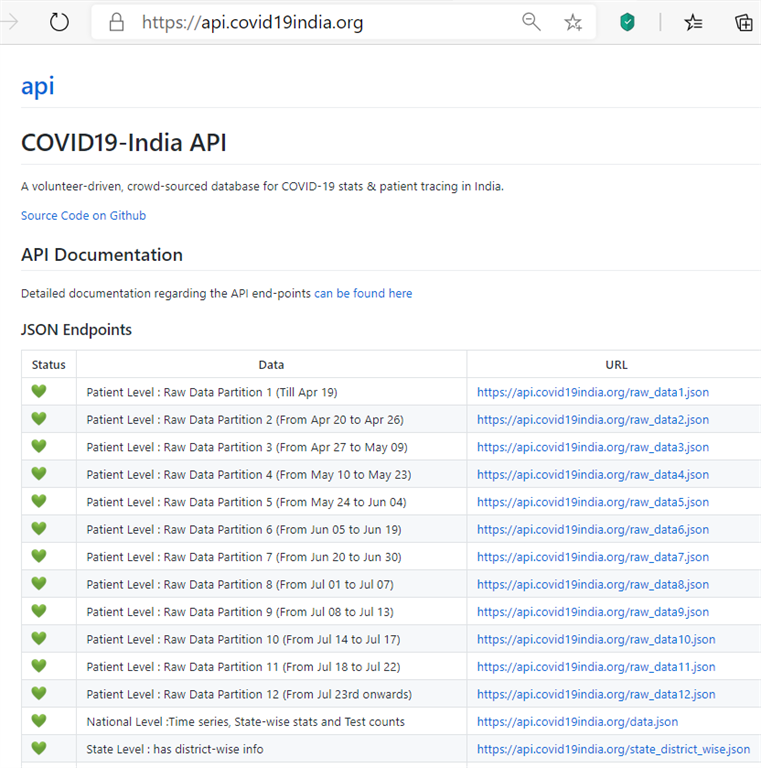Open the raw_data3.json URL
The width and height of the screenshot is (761, 768).
click(x=593, y=447)
